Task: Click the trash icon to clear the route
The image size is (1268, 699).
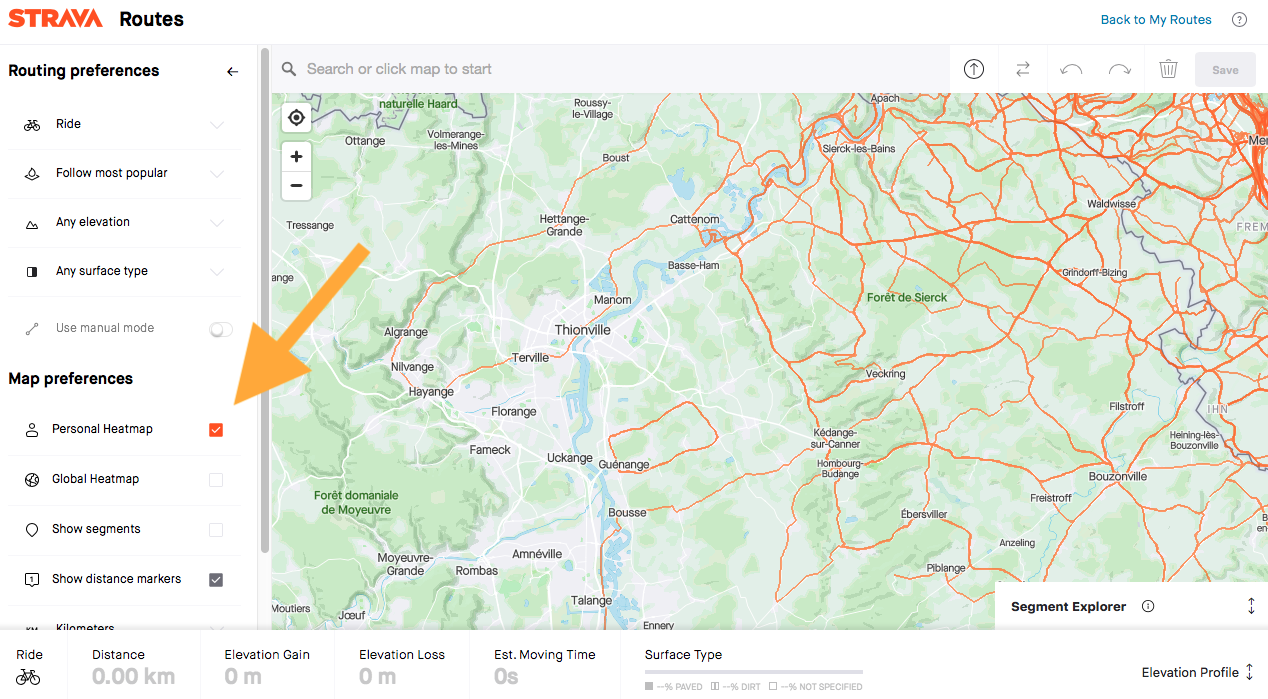Action: 1168,68
